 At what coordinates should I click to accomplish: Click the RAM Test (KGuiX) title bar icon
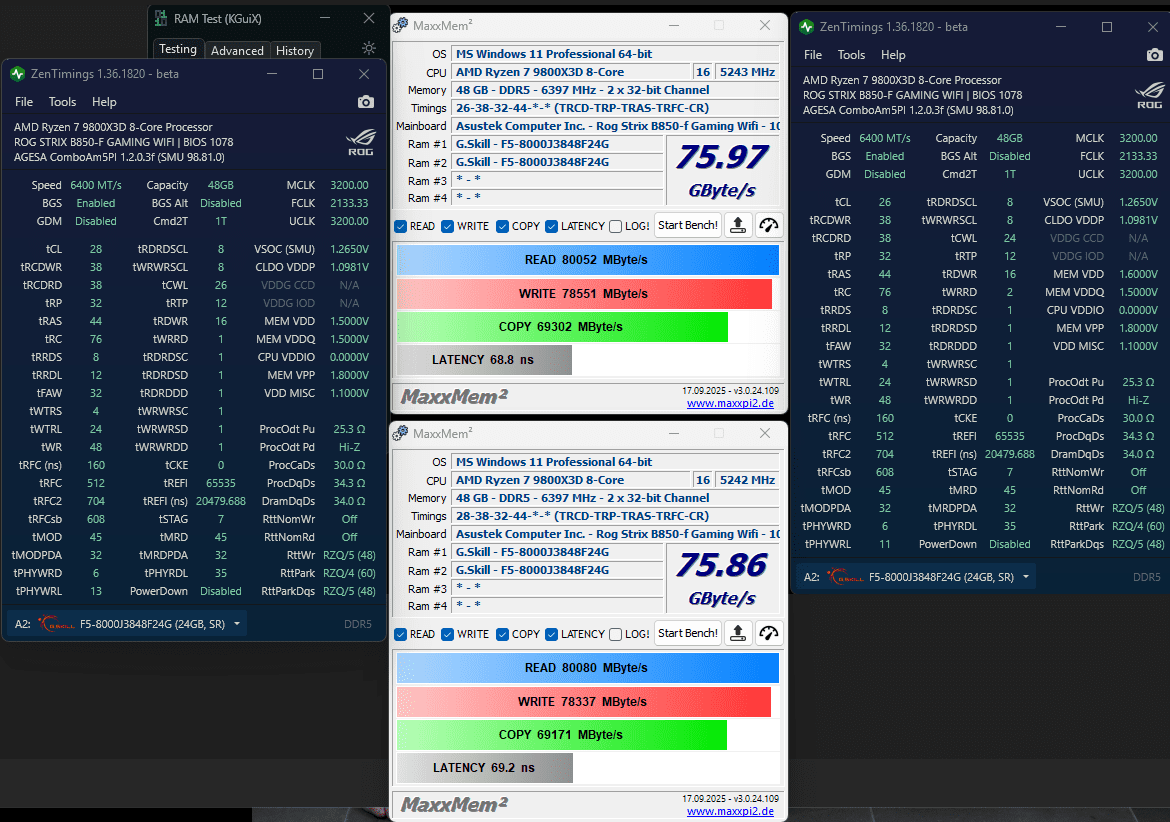160,19
